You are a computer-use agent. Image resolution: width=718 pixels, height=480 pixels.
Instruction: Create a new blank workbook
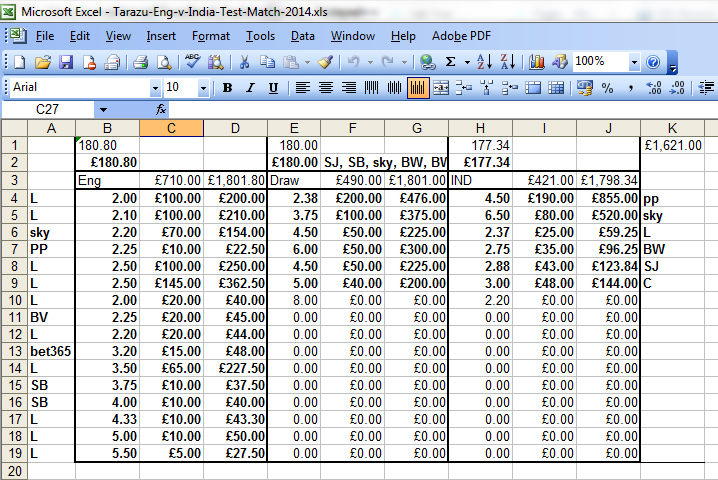tap(20, 62)
